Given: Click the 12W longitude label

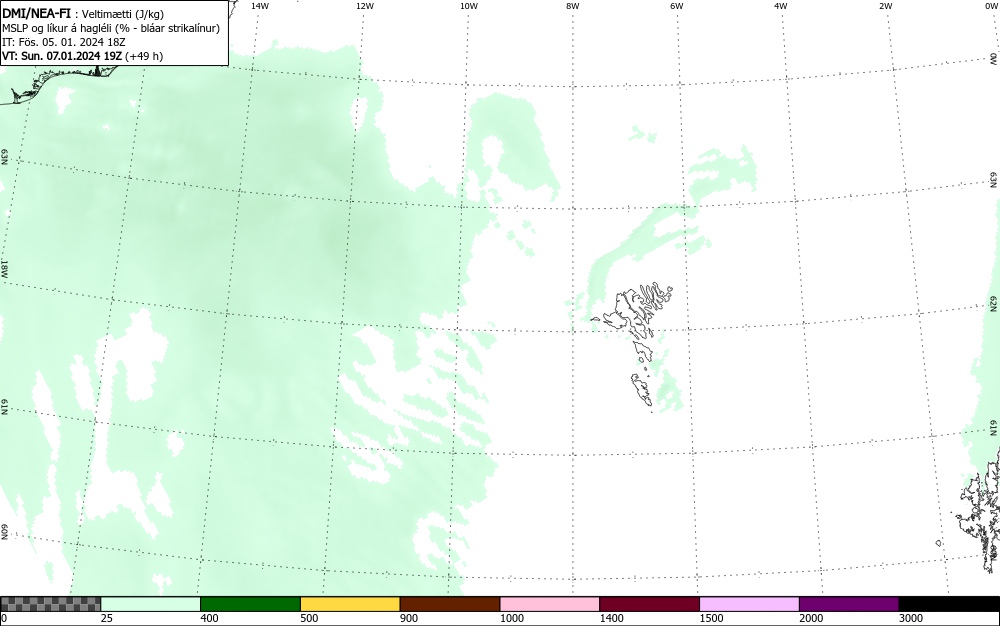Looking at the screenshot, I should pos(365,6).
